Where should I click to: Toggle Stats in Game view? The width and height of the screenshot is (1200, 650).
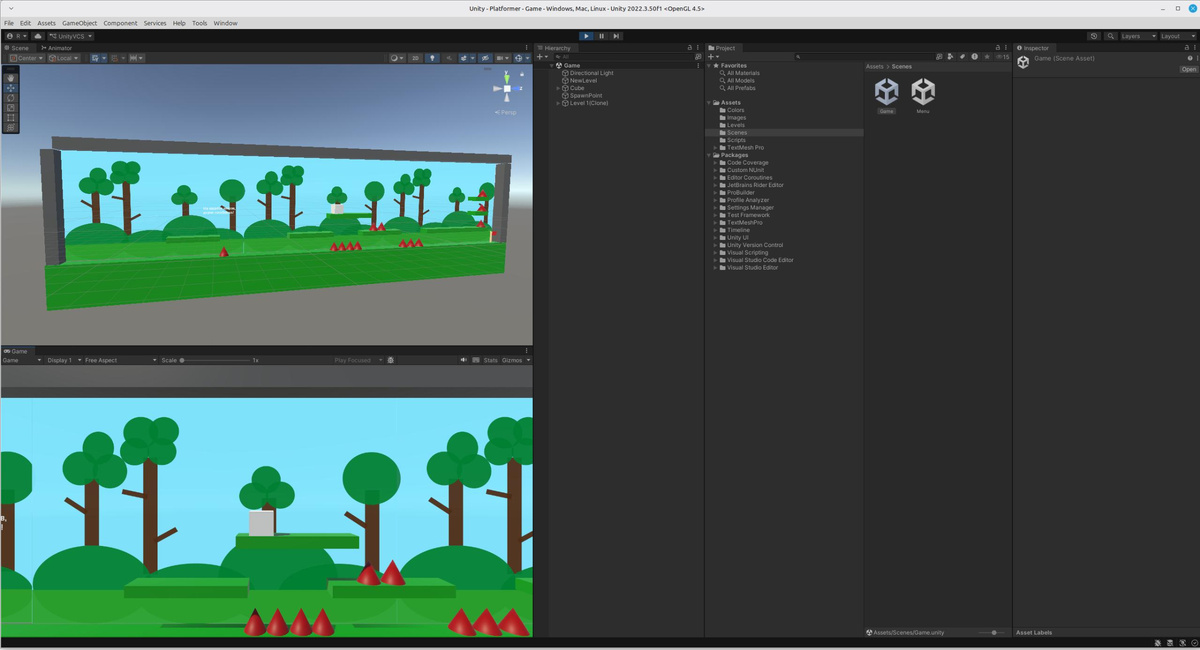click(x=491, y=360)
